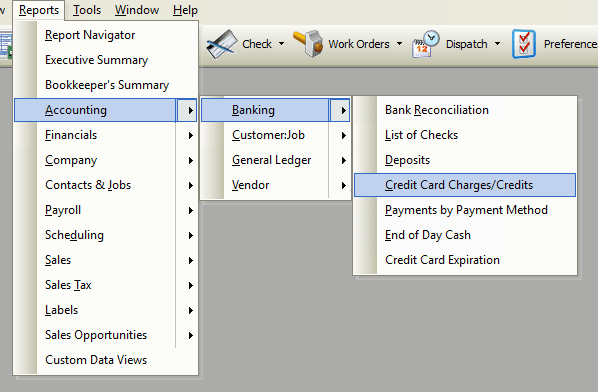
Task: Select Bookkeeper's Summary
Action: pos(107,85)
